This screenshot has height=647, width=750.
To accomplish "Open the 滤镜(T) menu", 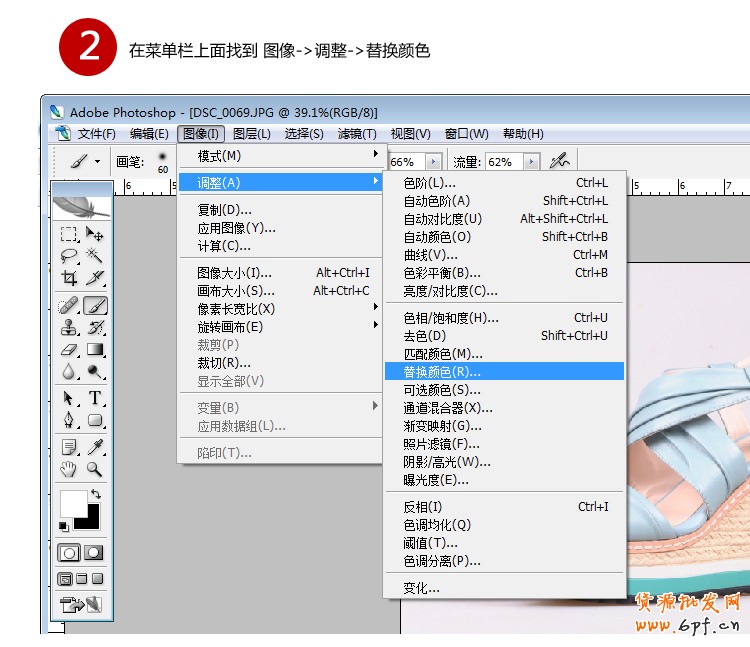I will (x=357, y=134).
